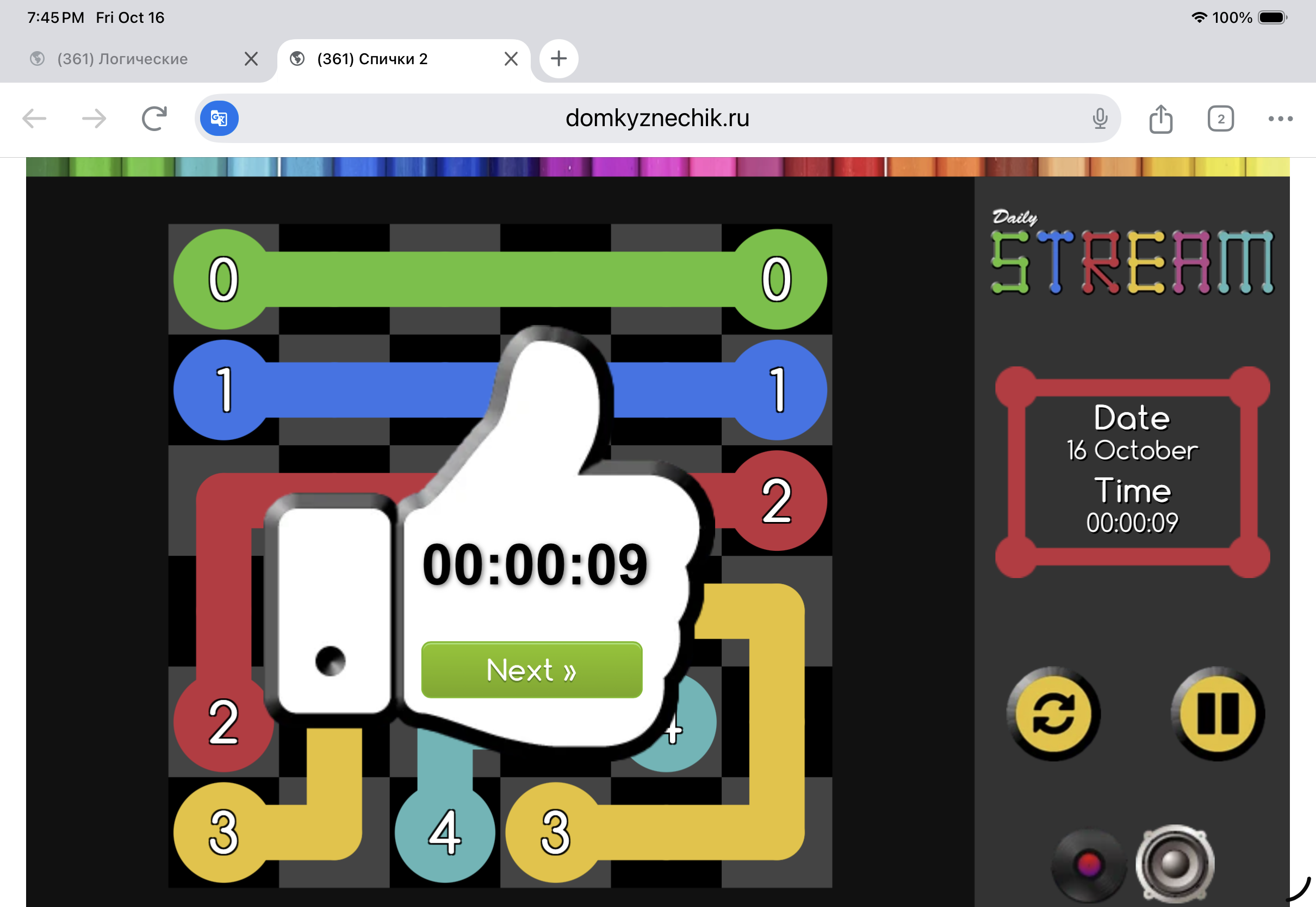
Task: Click the domkyznechik.ru address bar
Action: coord(657,118)
